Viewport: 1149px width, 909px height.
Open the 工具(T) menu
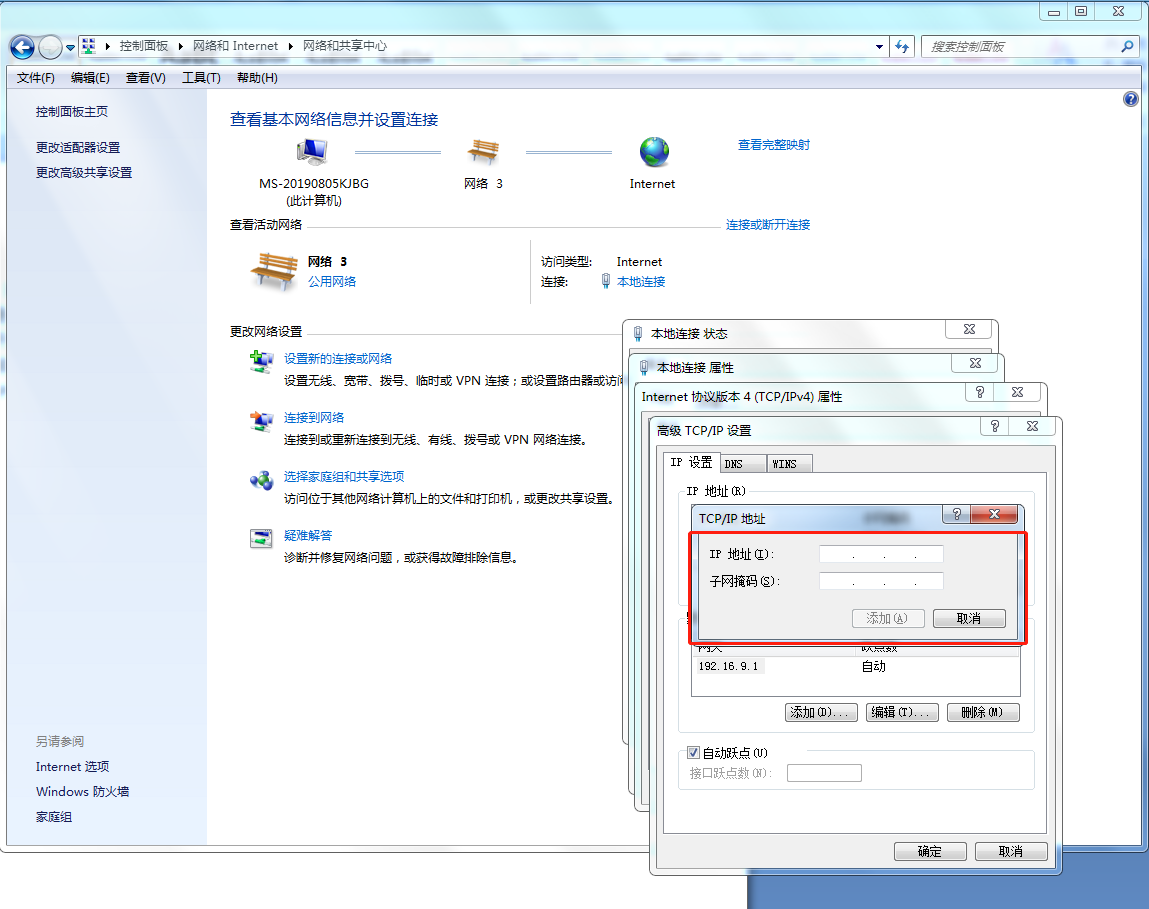(200, 78)
